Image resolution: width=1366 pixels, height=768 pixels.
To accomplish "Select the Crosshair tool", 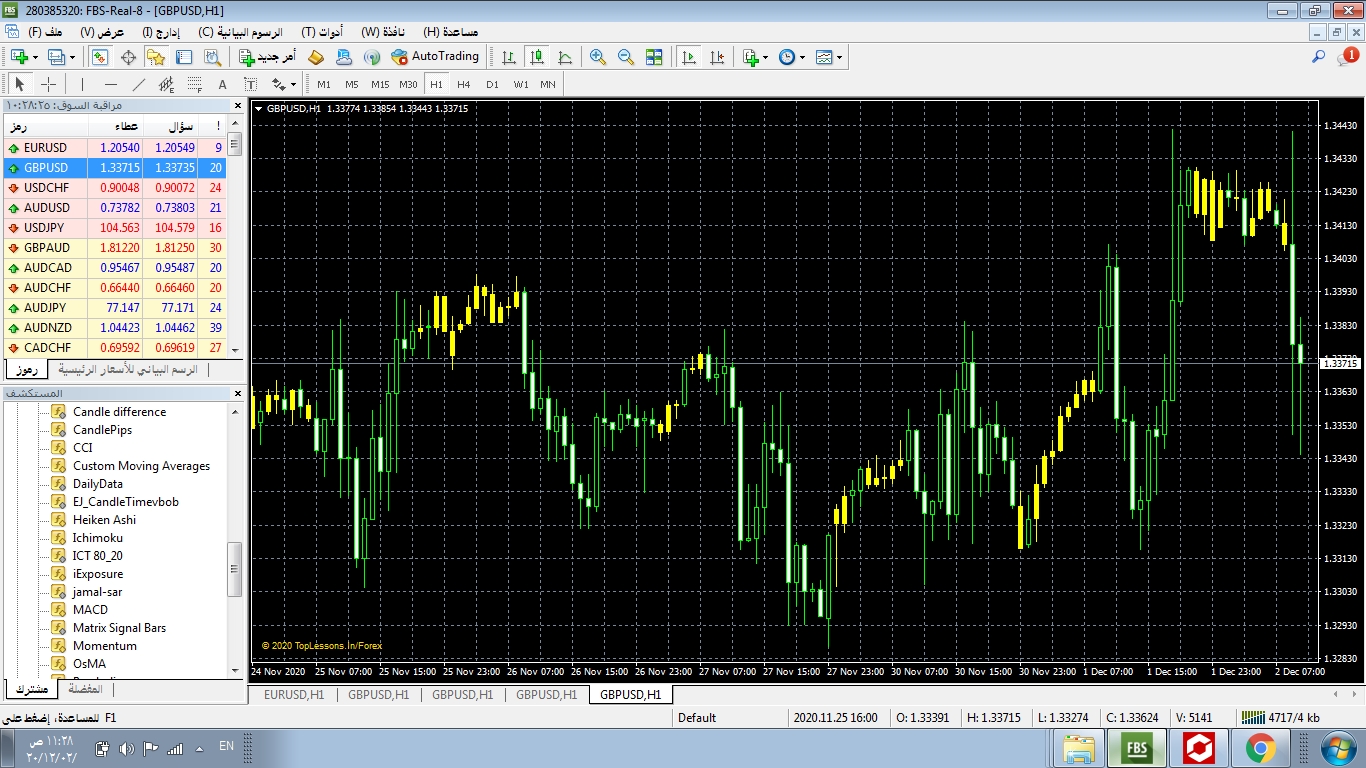I will [x=47, y=85].
